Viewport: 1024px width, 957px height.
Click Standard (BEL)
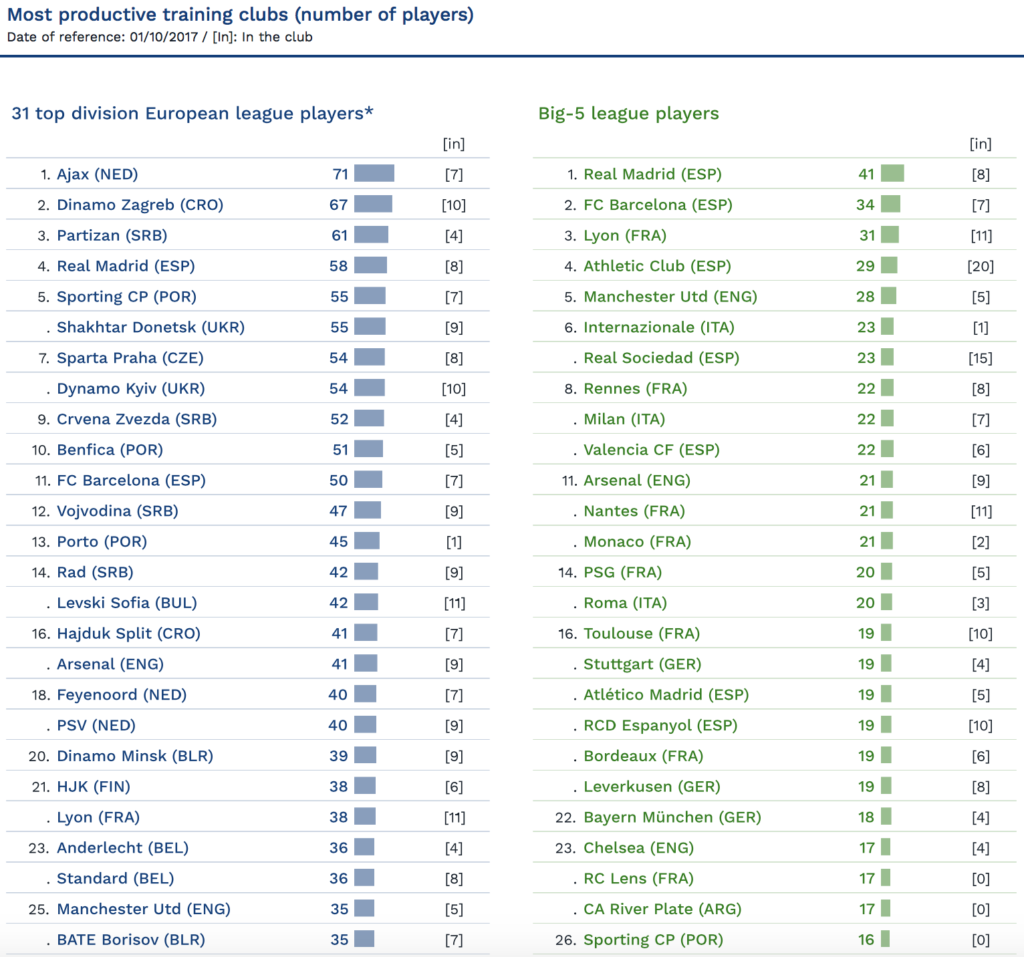coord(116,879)
